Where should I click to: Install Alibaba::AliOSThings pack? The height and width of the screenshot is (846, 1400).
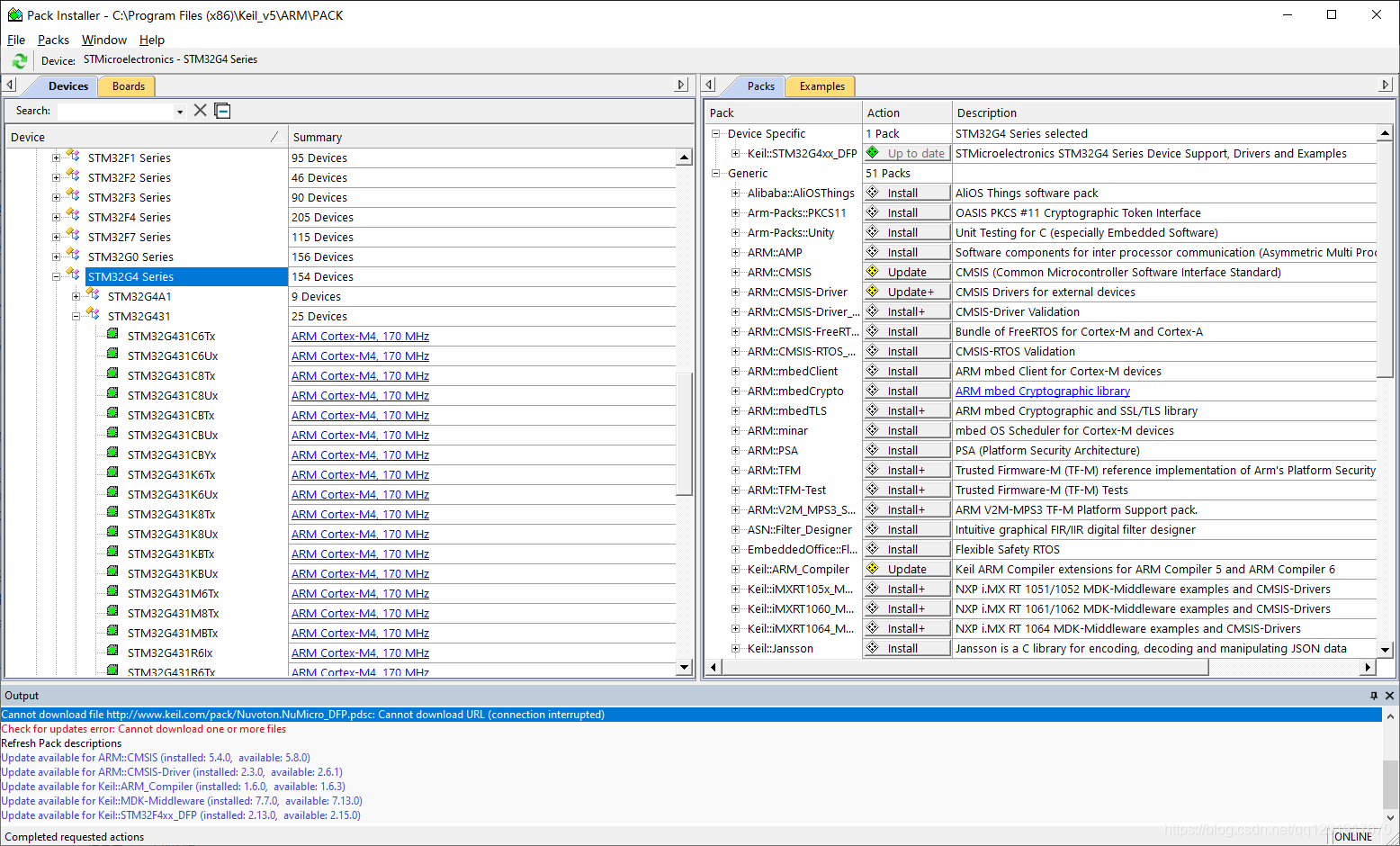[907, 193]
